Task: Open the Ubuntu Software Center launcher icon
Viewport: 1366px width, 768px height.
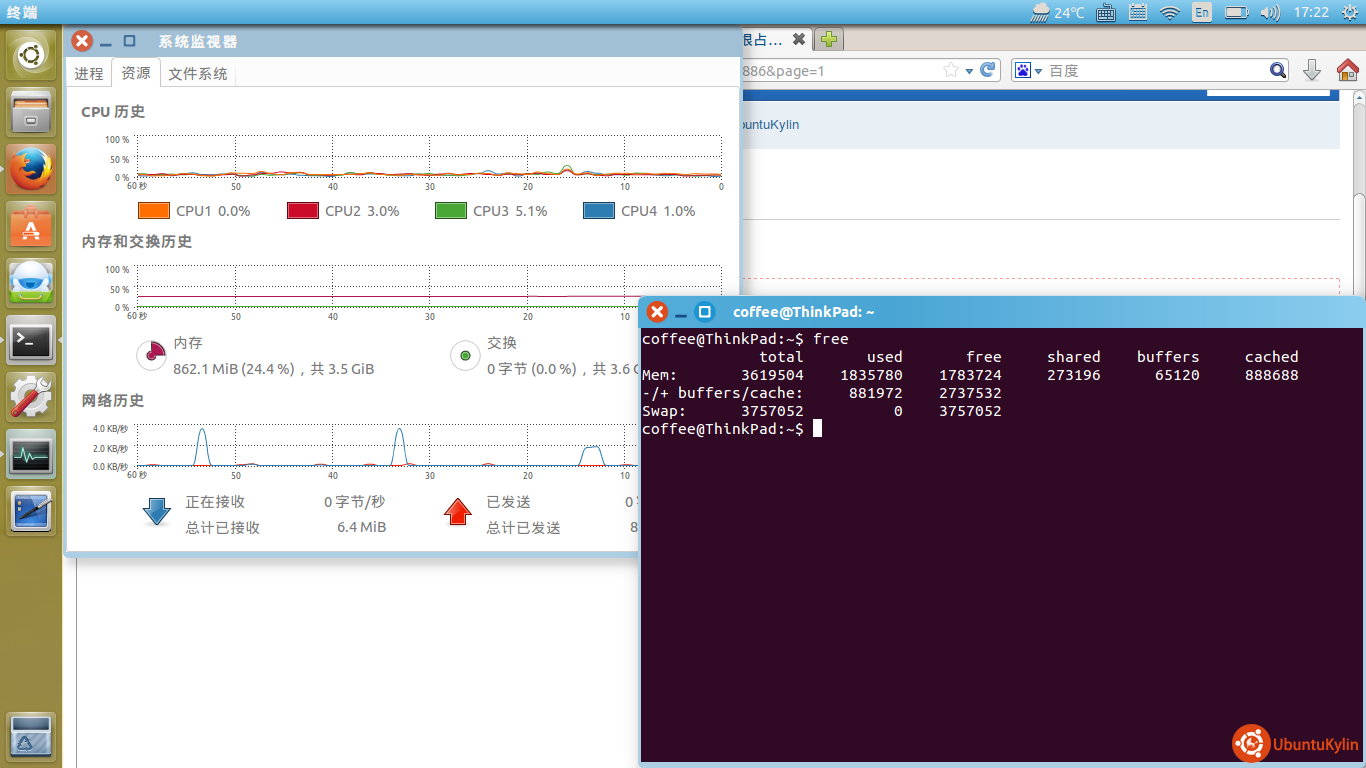Action: (31, 225)
